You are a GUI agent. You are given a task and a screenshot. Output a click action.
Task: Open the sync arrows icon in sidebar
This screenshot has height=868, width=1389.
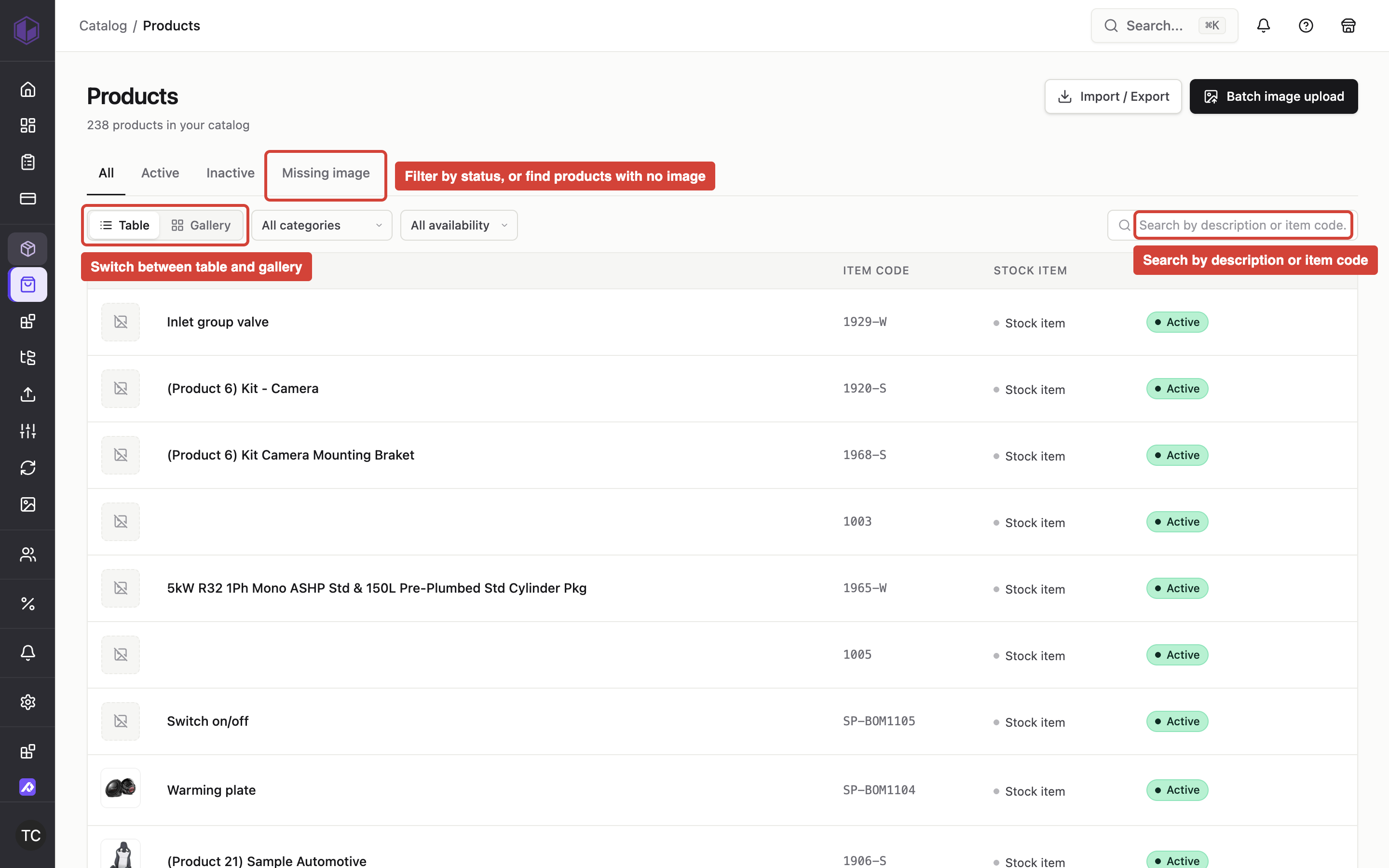27,468
